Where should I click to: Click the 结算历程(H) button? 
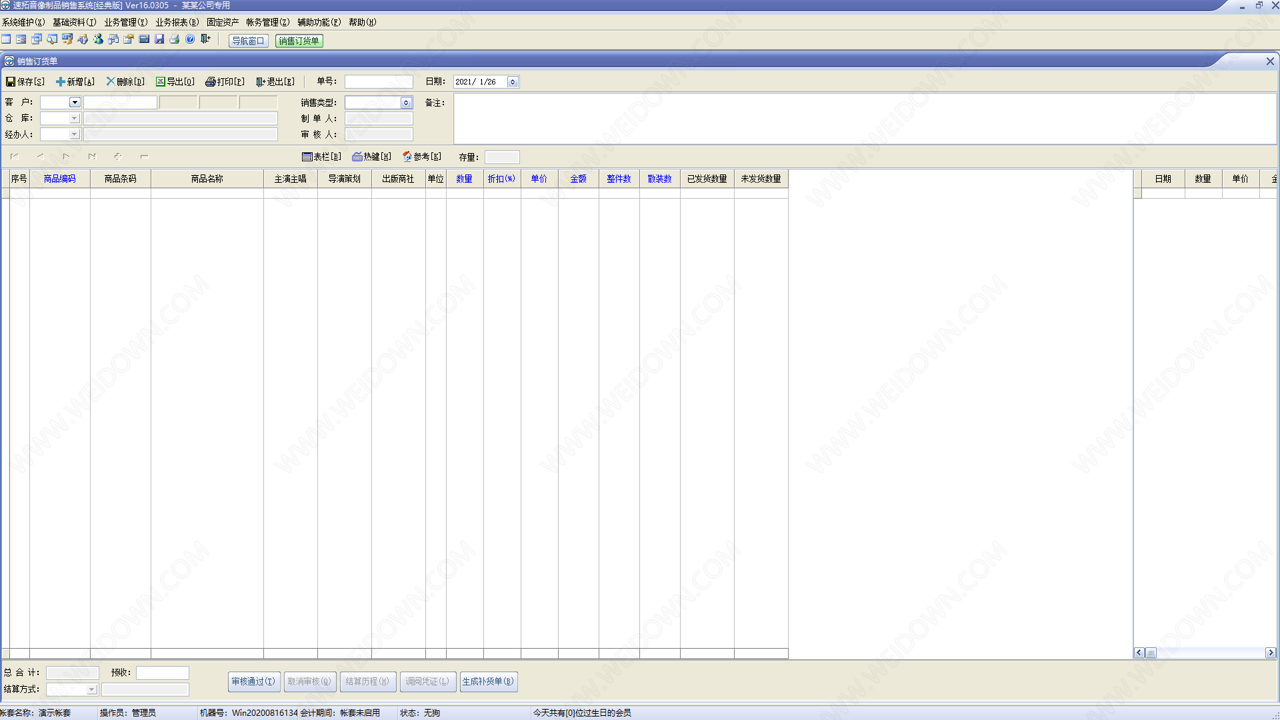(368, 682)
